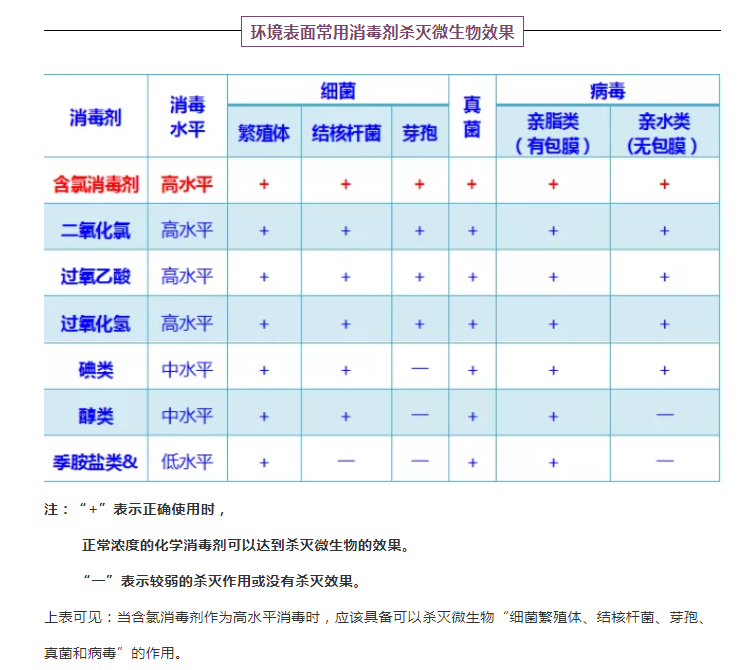This screenshot has height=670, width=747.
Task: Click the title 环境表面常用消毒剂杀灭微生物效果
Action: tap(382, 32)
